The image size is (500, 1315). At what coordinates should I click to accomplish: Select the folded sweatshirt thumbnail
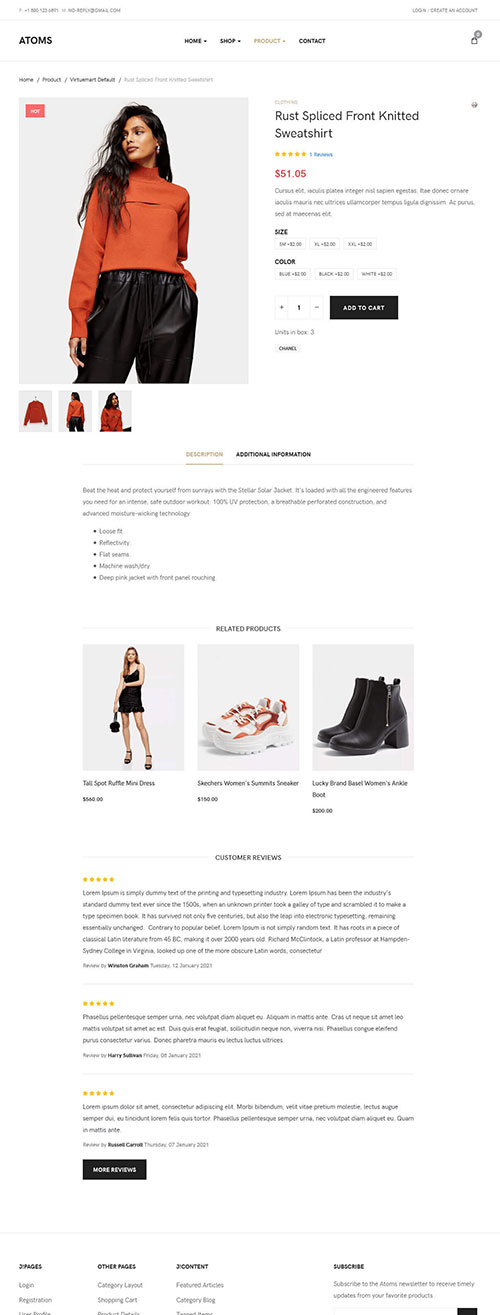click(x=36, y=411)
